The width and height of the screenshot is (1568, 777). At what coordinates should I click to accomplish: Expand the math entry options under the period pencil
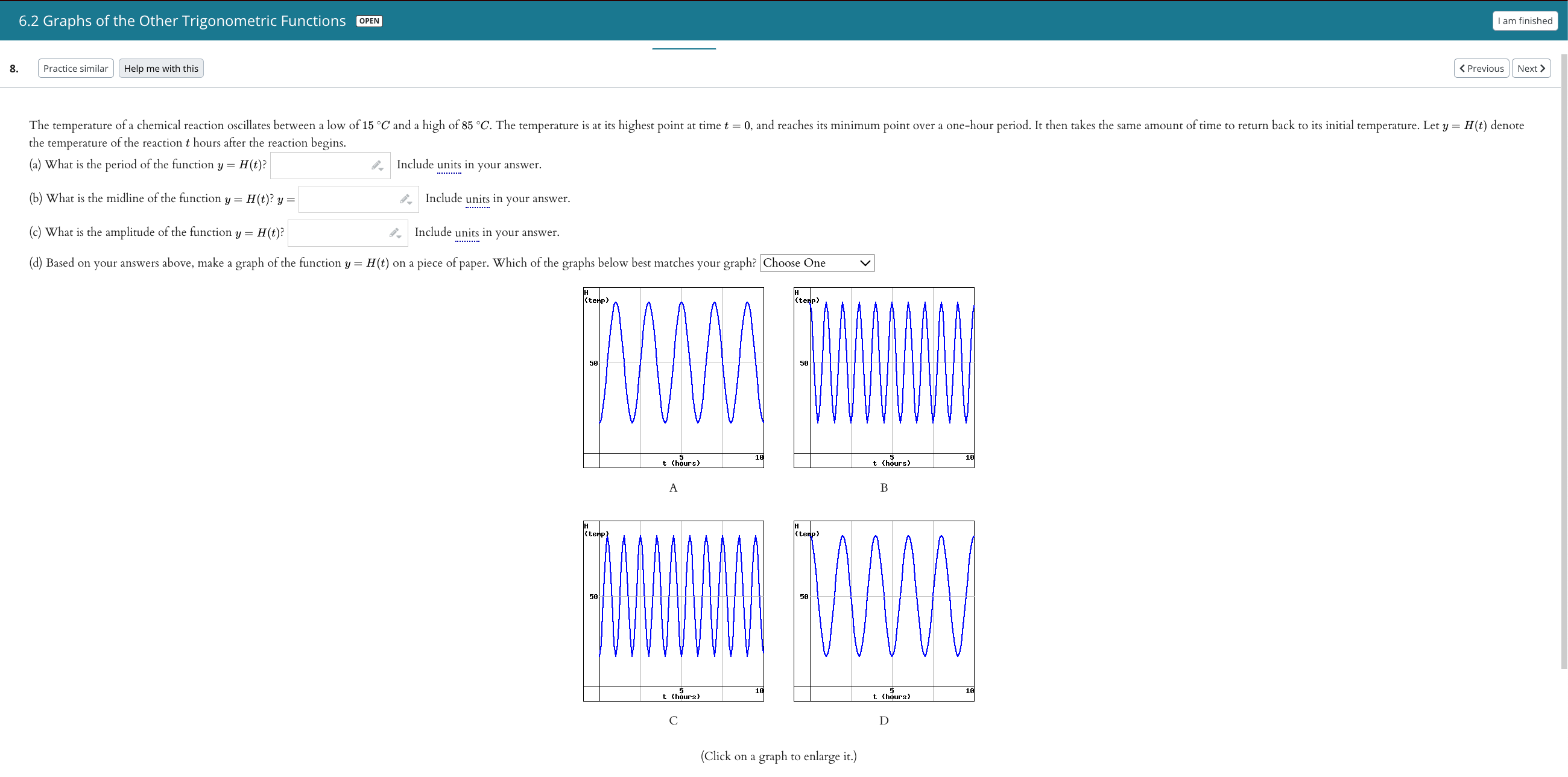[381, 169]
